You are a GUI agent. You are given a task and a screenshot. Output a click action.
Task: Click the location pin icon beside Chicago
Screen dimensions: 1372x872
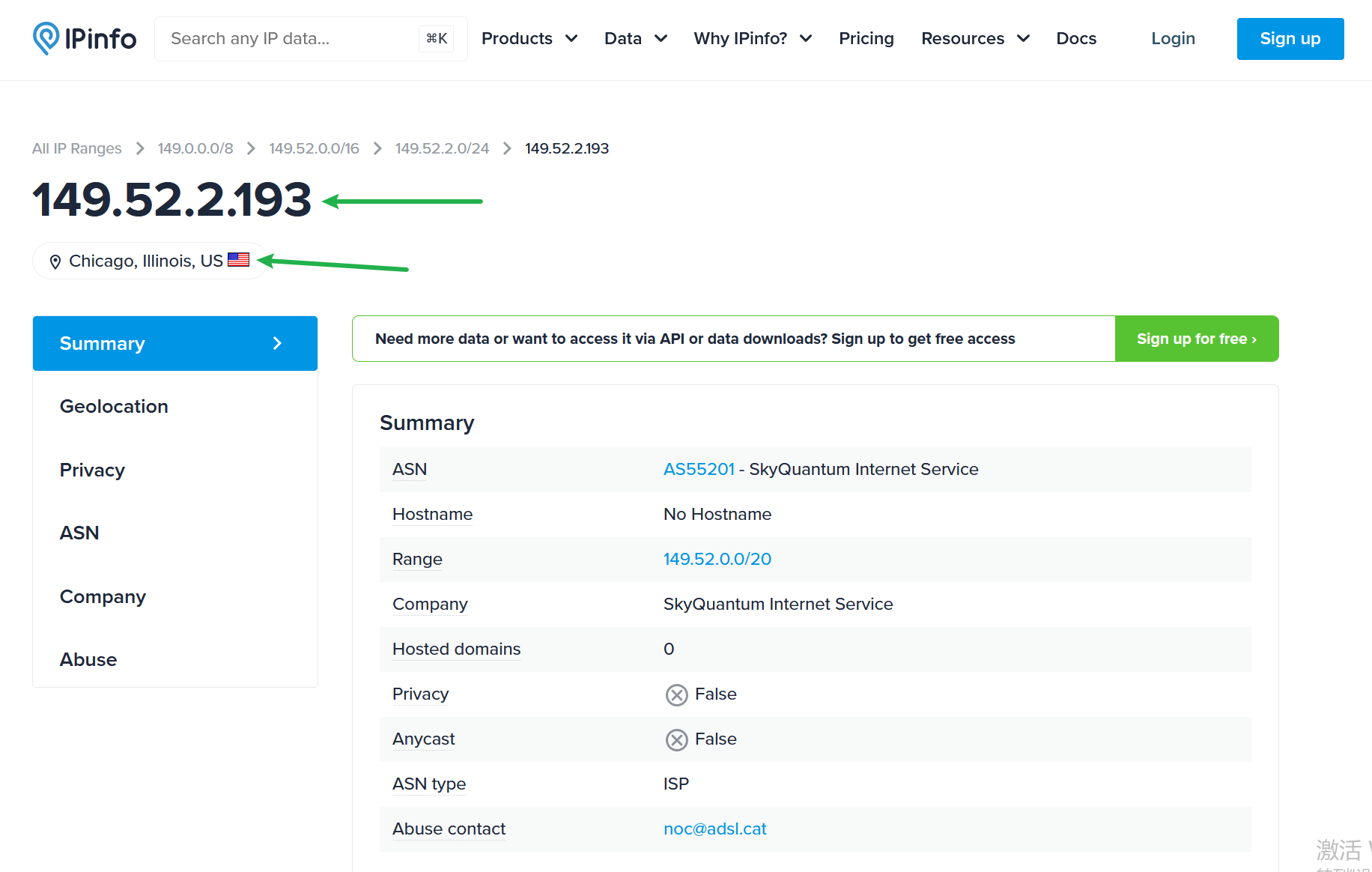point(55,261)
